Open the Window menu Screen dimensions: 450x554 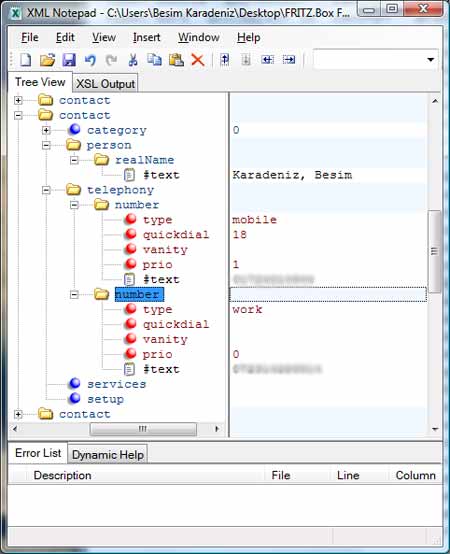pyautogui.click(x=199, y=37)
